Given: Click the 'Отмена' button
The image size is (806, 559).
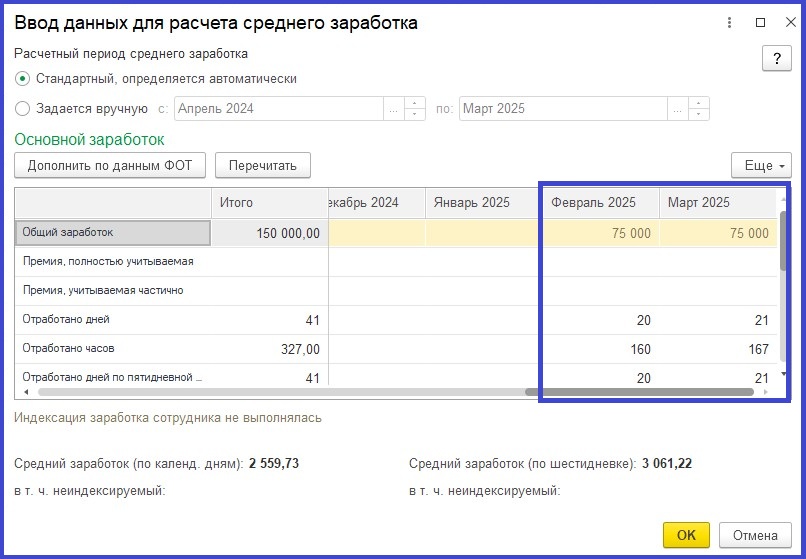Looking at the screenshot, I should [x=755, y=535].
